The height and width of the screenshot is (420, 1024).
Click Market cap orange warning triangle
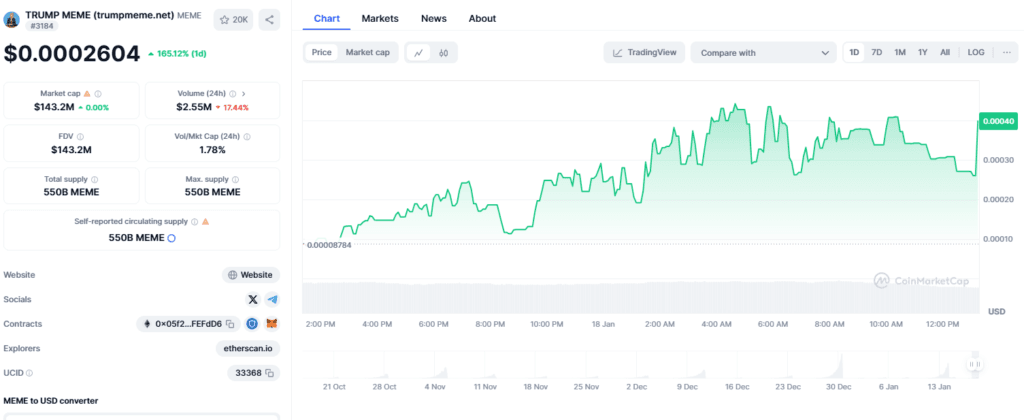pos(87,94)
